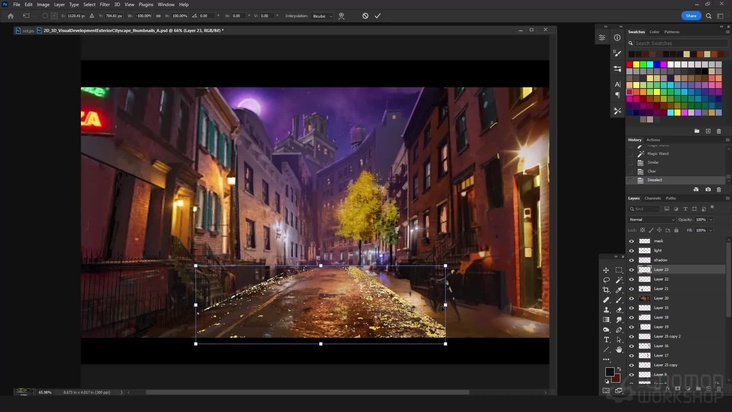This screenshot has height=412, width=732.
Task: Hide the mask layer
Action: coord(632,241)
